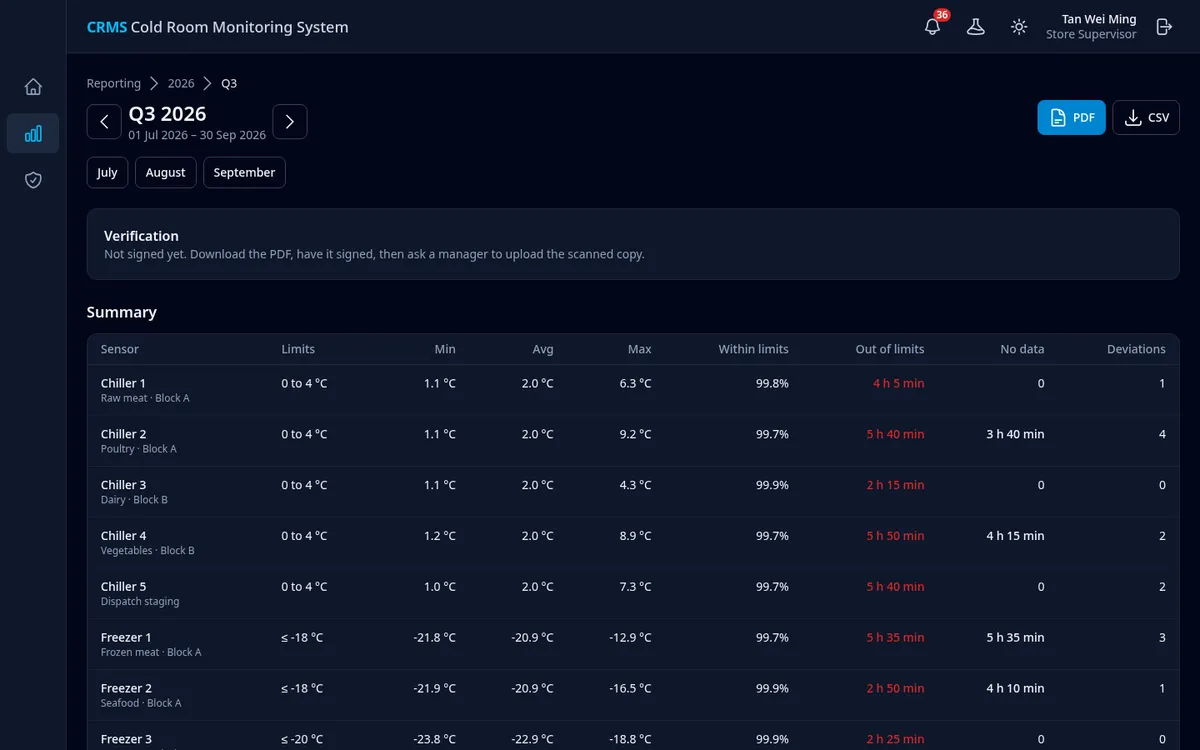Click the 2026 breadcrumb link
The width and height of the screenshot is (1200, 750).
pyautogui.click(x=181, y=83)
